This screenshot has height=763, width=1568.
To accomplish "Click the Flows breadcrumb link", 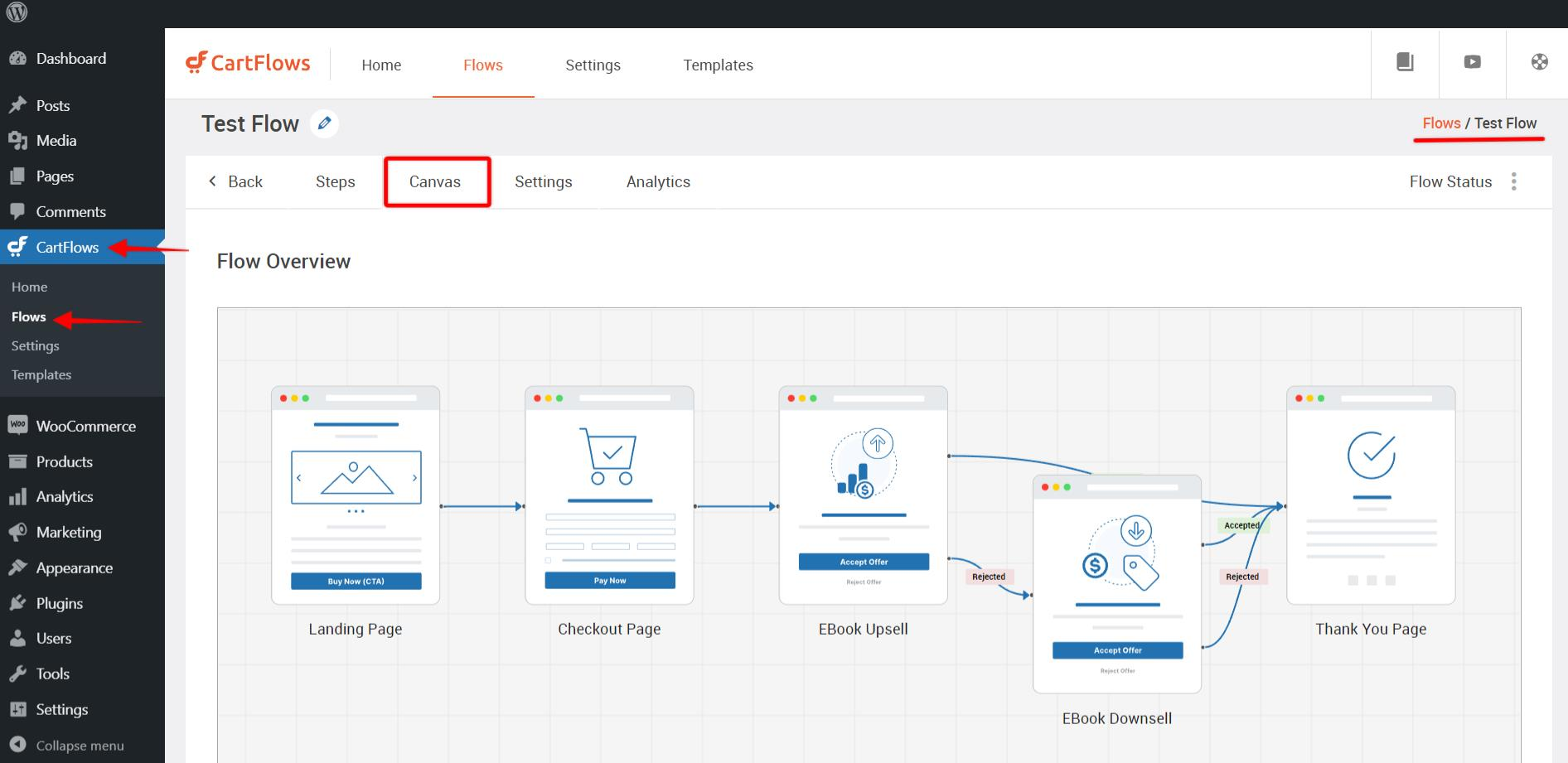I will click(1440, 123).
